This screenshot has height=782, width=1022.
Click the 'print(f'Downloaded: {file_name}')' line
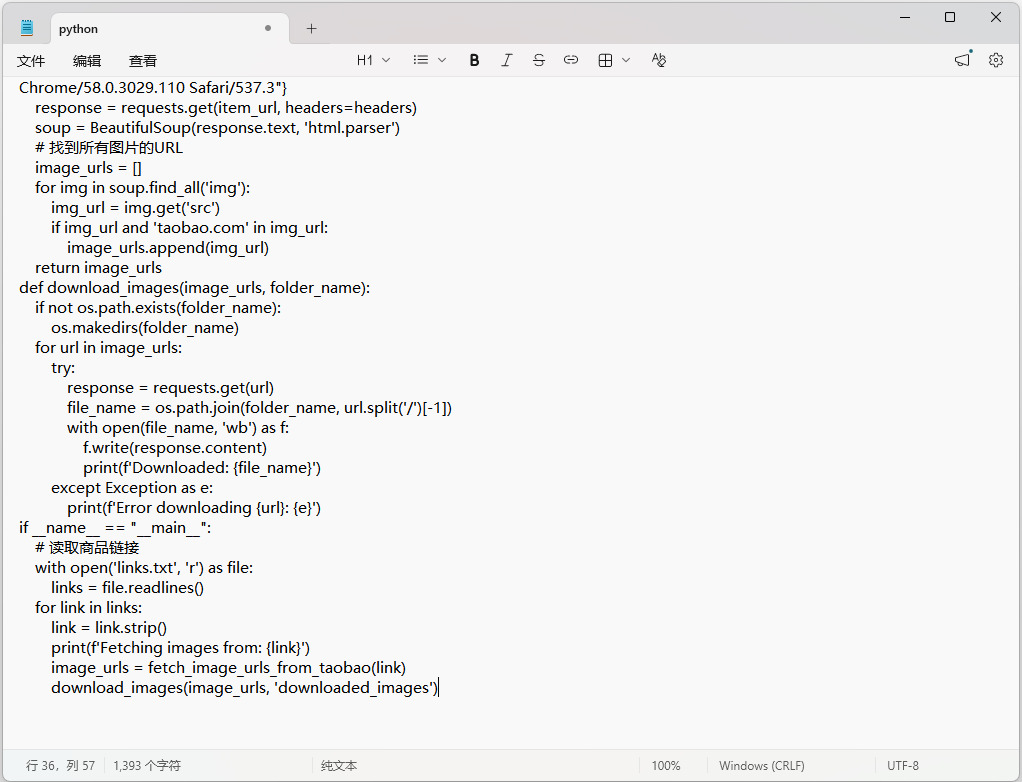click(202, 468)
